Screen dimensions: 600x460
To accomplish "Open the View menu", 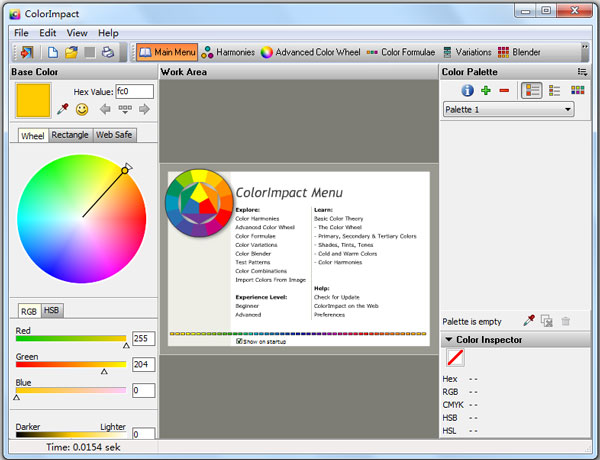I will click(x=79, y=33).
